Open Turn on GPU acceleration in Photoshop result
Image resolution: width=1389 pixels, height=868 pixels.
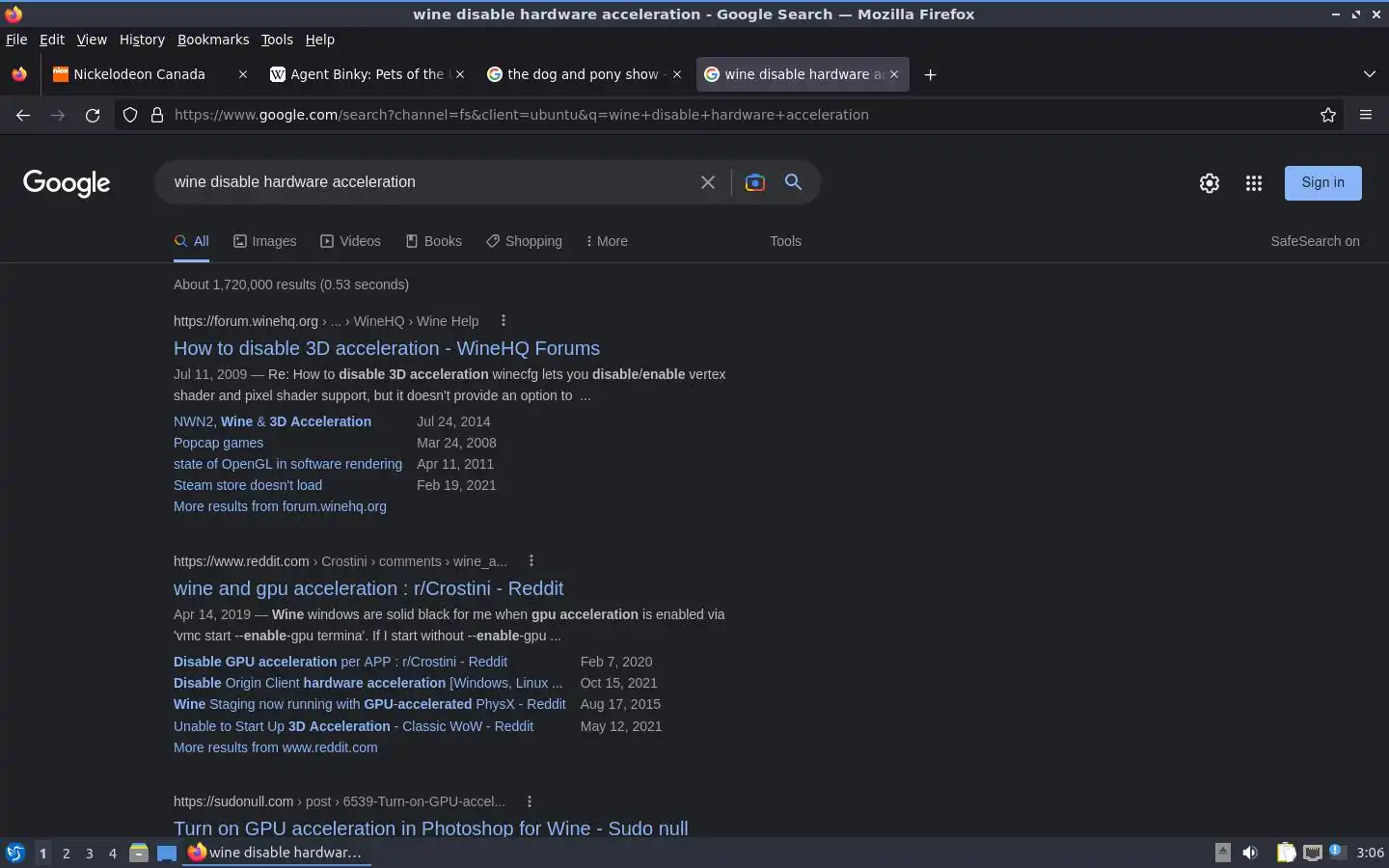tap(431, 827)
